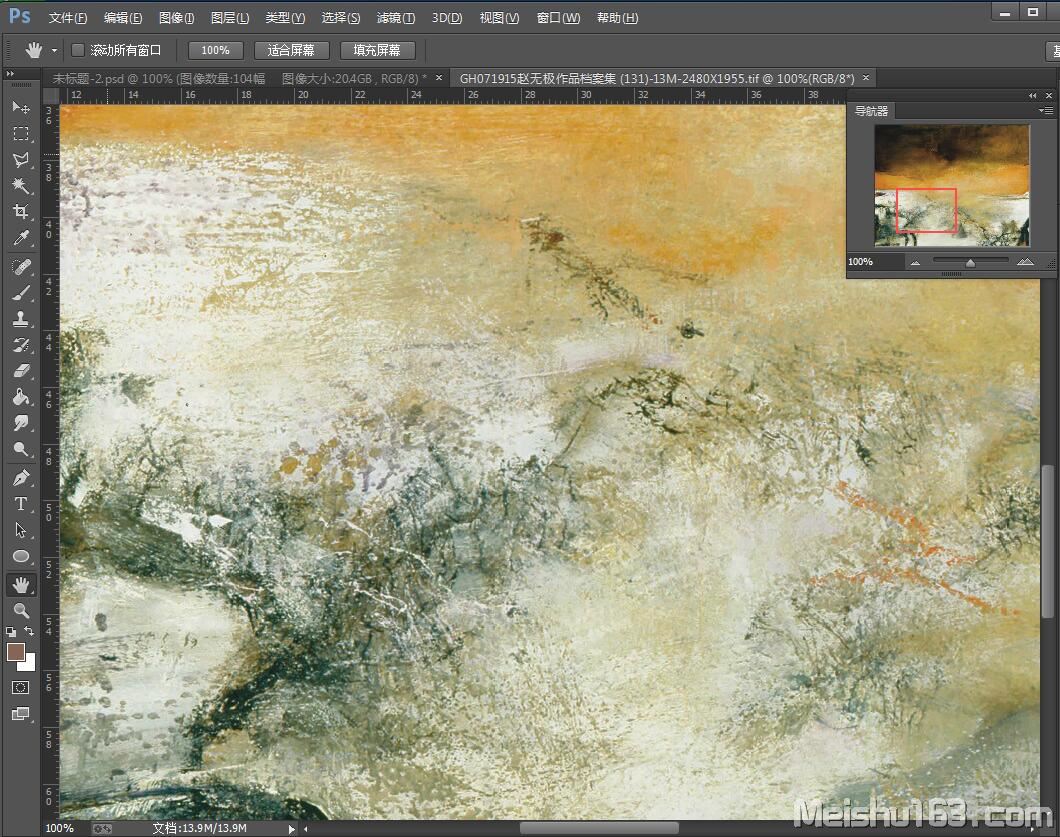This screenshot has width=1060, height=837.
Task: Expand the toolbox to two columns
Action: pos(10,73)
